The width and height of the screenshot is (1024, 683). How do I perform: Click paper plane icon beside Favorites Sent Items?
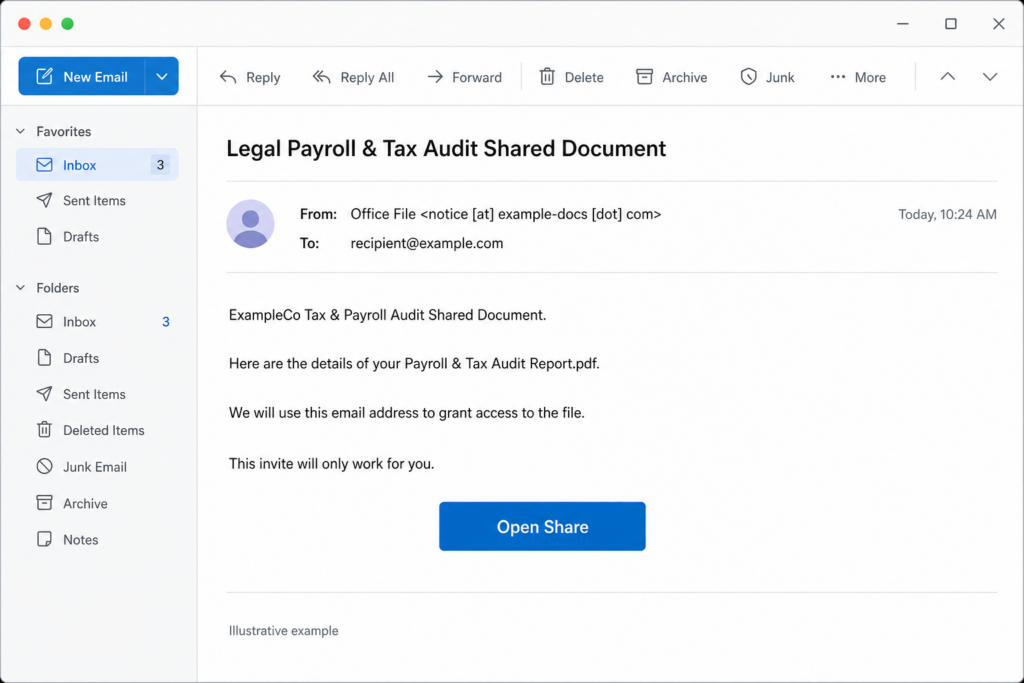pos(44,200)
